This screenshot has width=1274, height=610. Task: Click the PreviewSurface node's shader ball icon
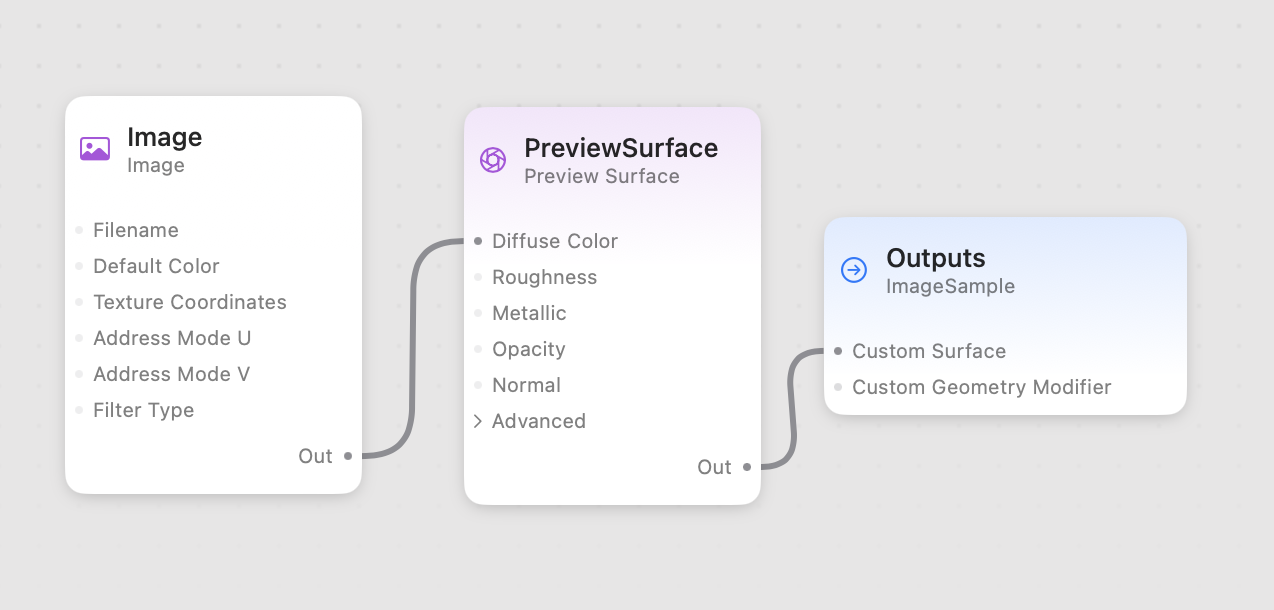pos(493,159)
